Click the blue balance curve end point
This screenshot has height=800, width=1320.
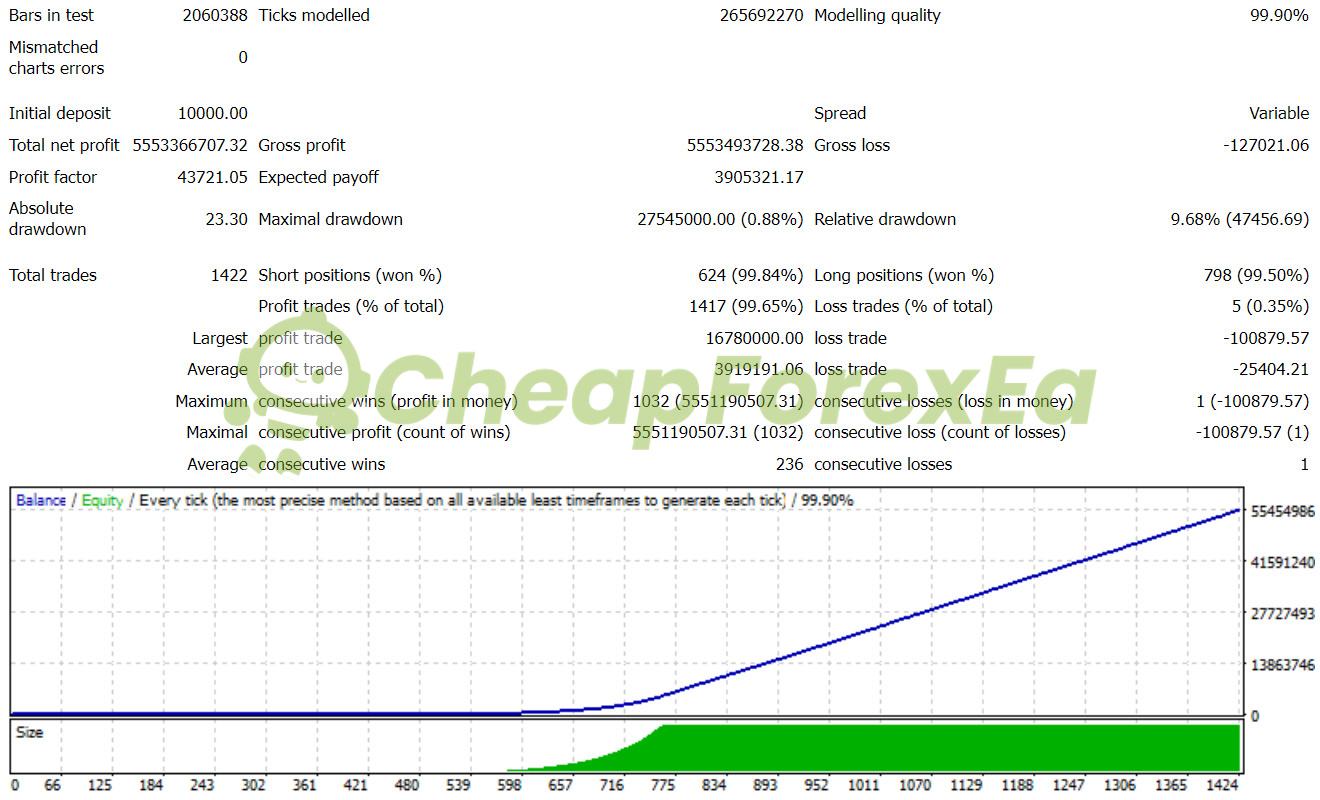(1238, 510)
